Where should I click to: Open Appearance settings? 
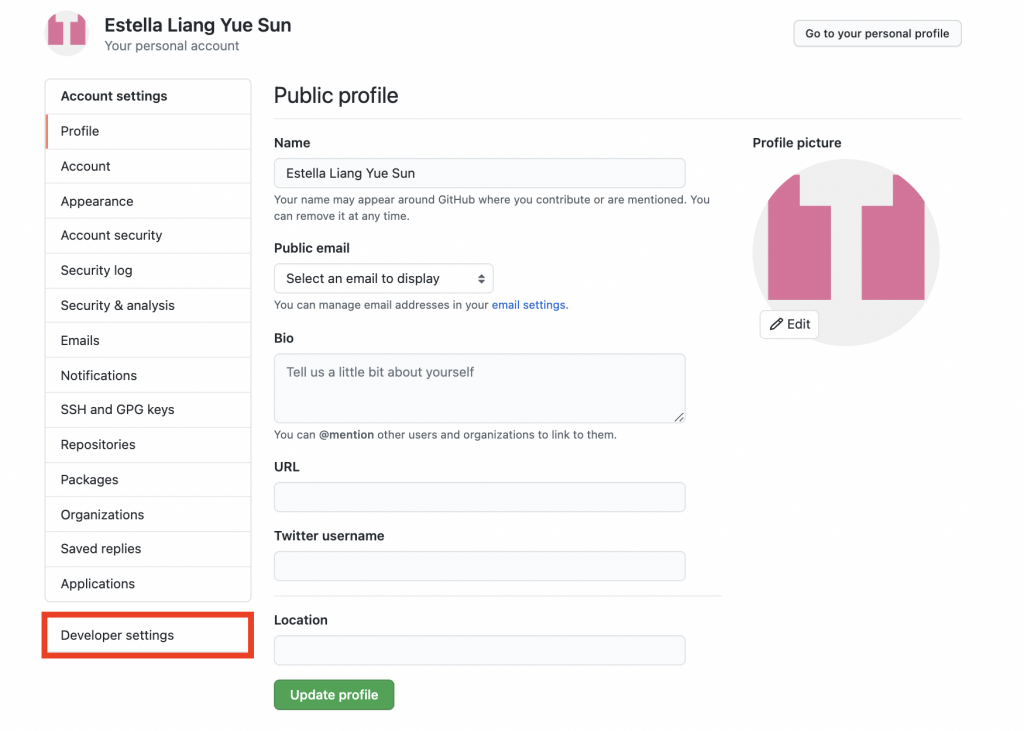pos(148,201)
